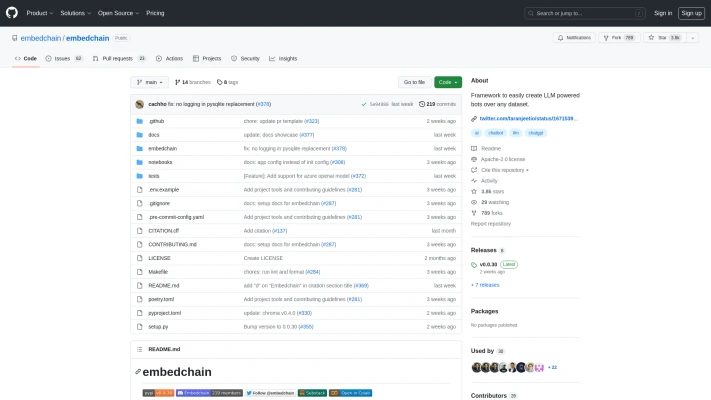This screenshot has height=400, width=711.
Task: Open the Pricing link in header
Action: point(155,13)
